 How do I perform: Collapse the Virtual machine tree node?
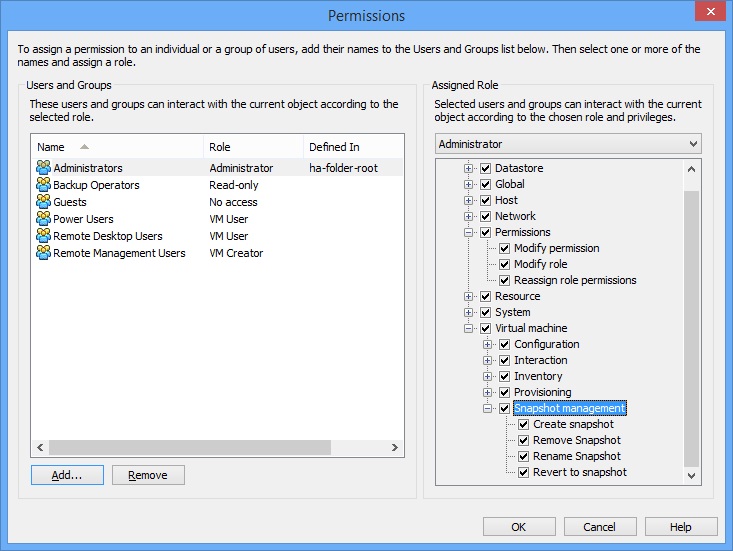click(x=468, y=328)
